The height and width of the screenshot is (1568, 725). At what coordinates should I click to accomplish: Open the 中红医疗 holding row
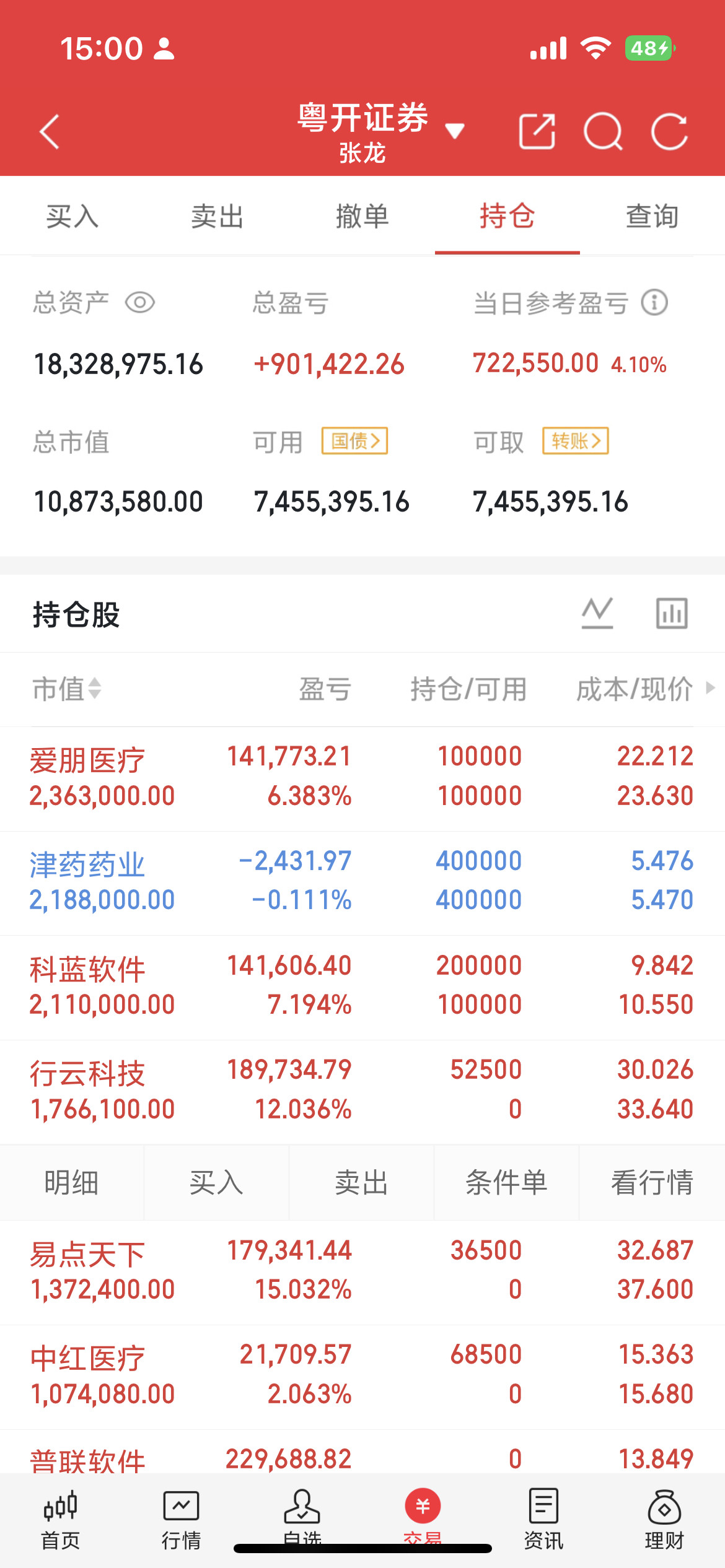pyautogui.click(x=362, y=1377)
